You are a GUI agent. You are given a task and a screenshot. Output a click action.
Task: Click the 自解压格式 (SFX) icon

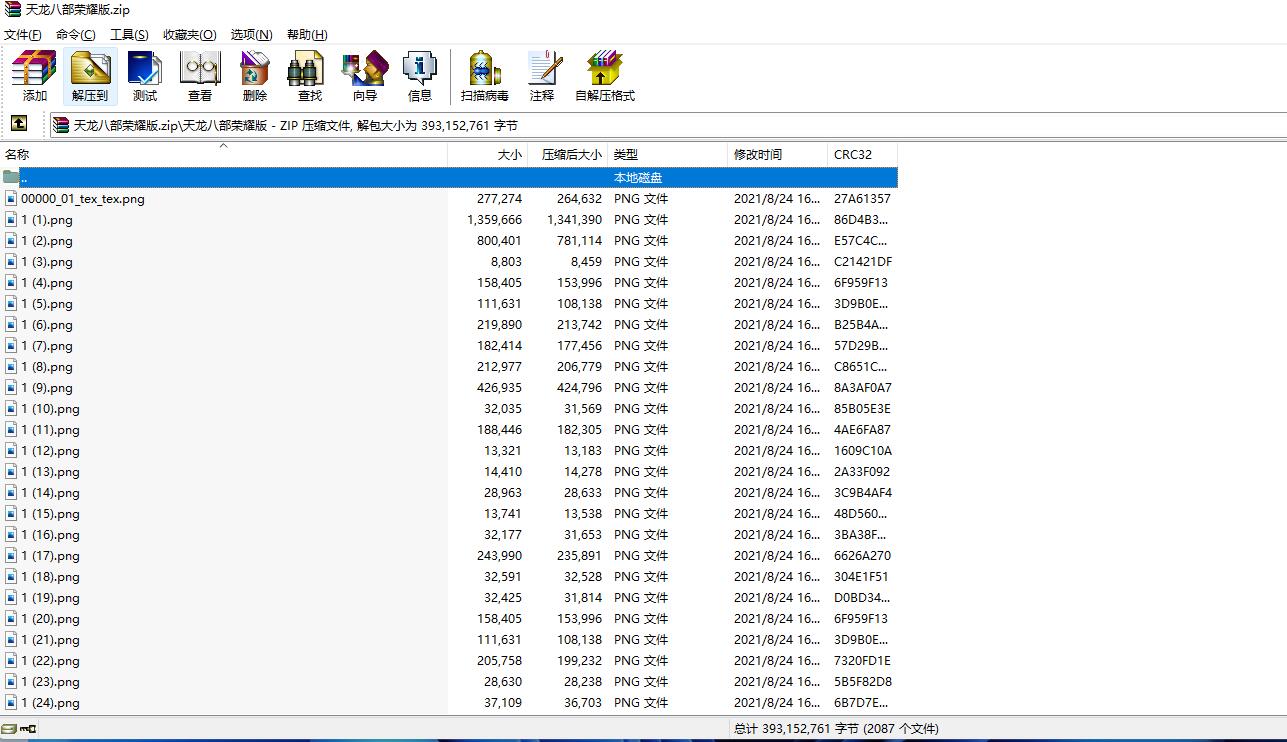coord(605,76)
